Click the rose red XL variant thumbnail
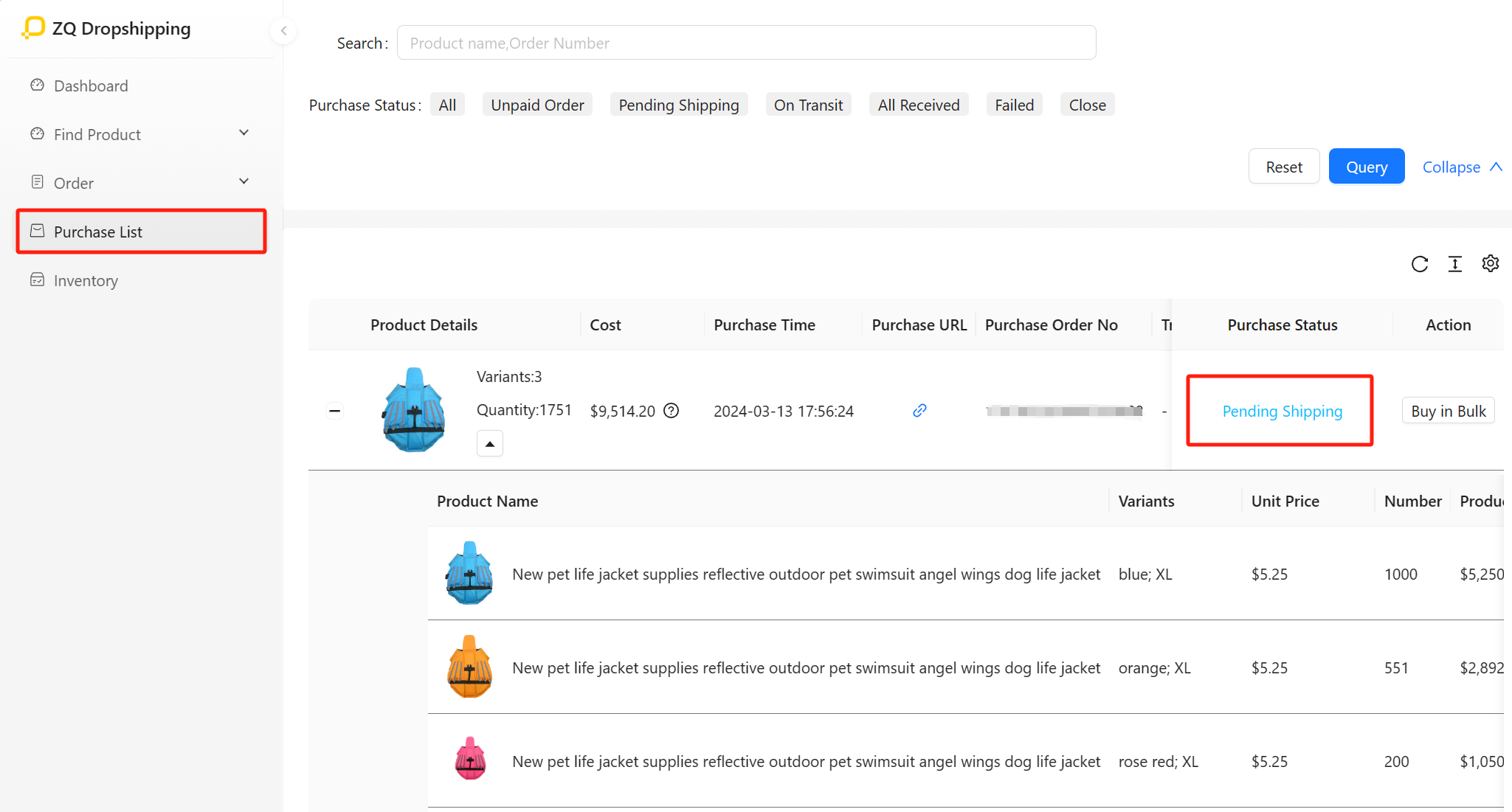Image resolution: width=1512 pixels, height=812 pixels. click(x=470, y=760)
